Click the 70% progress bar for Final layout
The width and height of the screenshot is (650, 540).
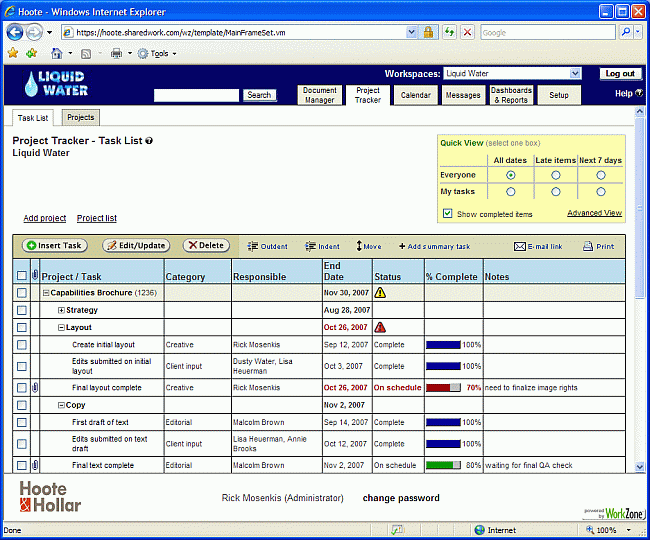(443, 387)
